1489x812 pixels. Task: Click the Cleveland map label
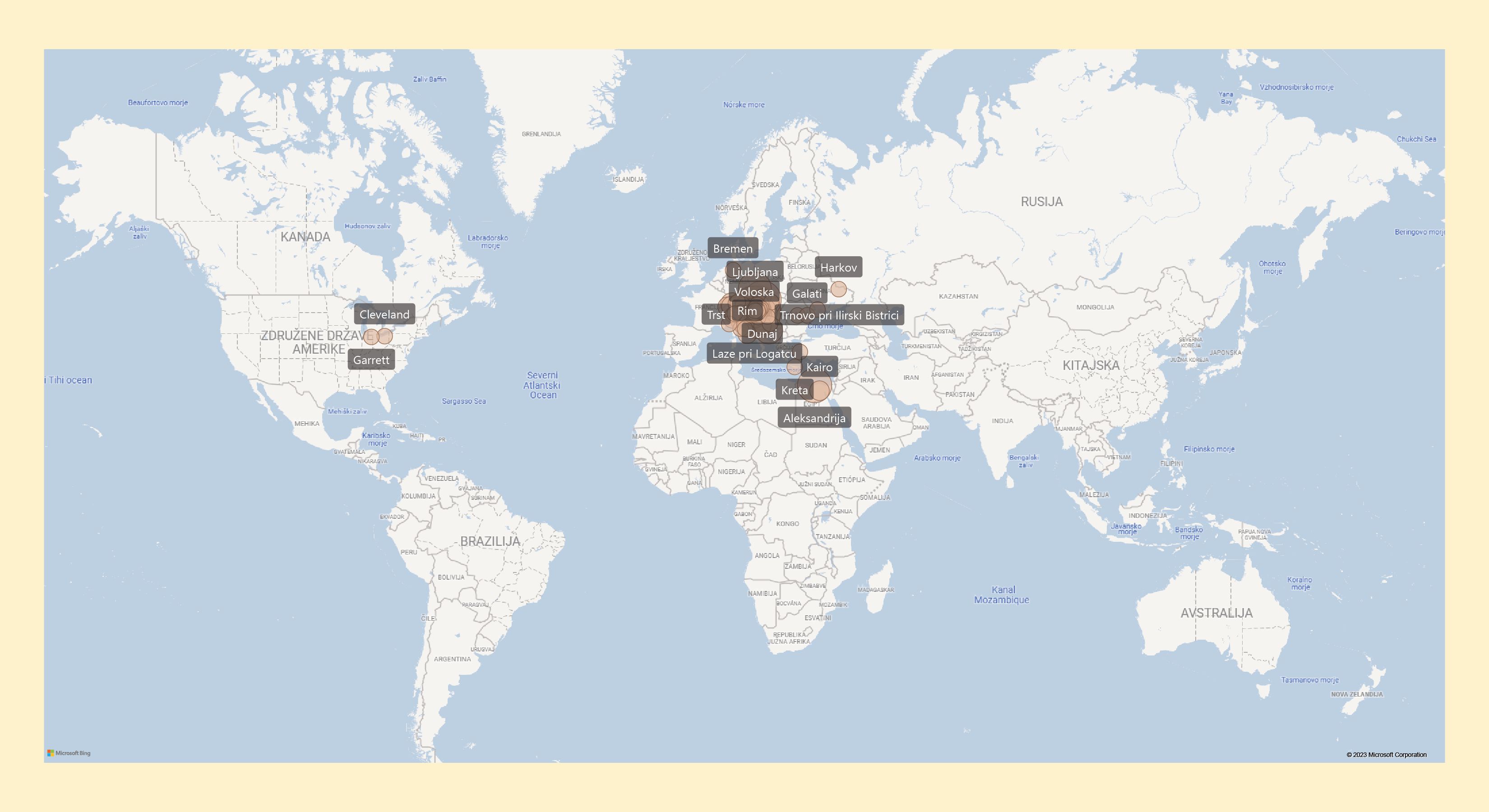pos(384,314)
